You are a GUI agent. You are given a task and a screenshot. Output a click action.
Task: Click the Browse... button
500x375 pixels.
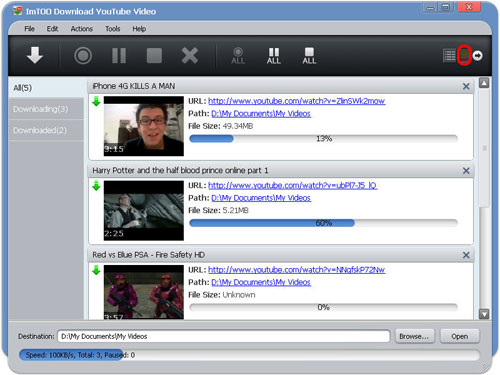point(415,336)
